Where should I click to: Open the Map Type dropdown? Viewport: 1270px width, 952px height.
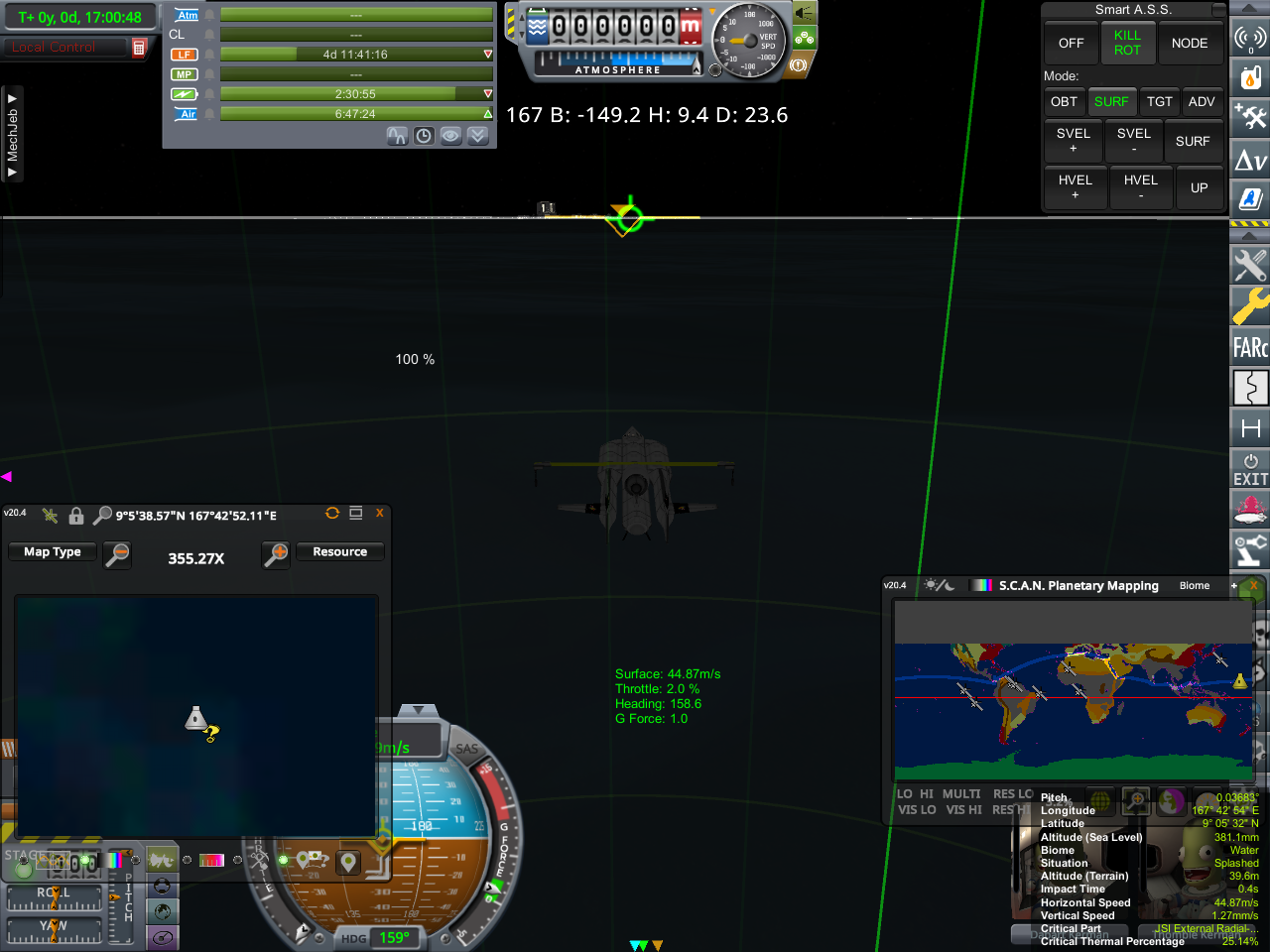click(53, 552)
